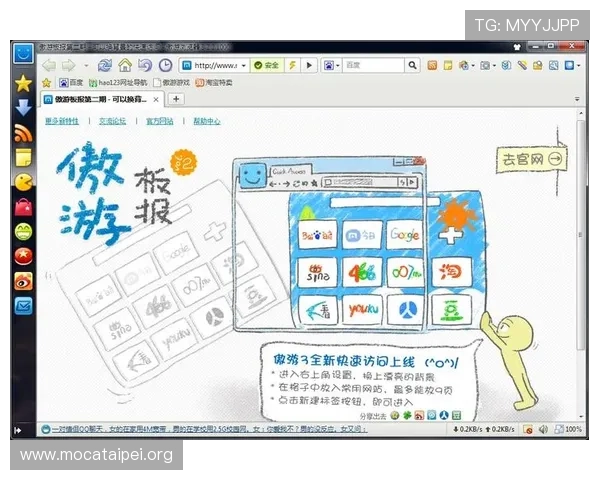Screen dimensions: 600x480
Task: Click the mailbox toolbar icon
Action: (538, 66)
